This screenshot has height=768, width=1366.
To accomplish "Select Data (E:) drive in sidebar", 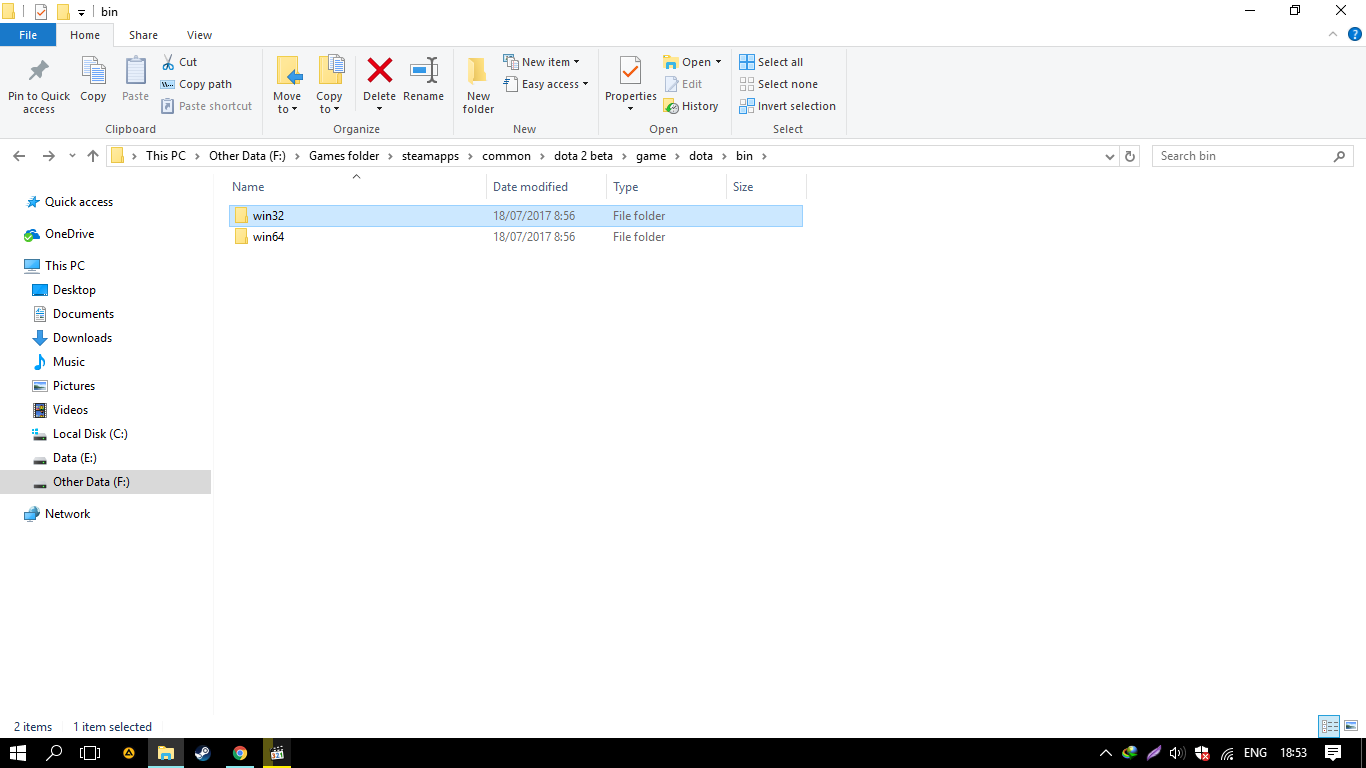I will [74, 458].
